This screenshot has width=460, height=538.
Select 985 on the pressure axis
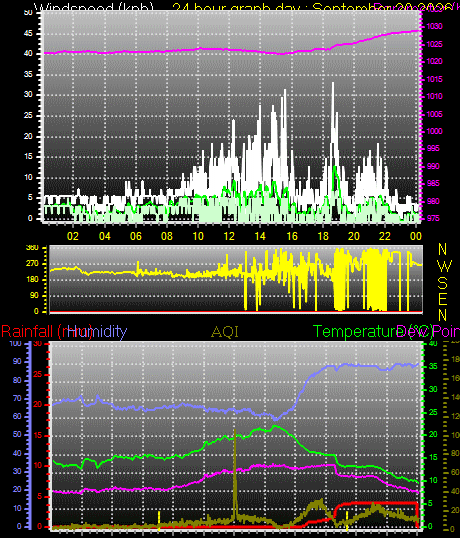[433, 184]
